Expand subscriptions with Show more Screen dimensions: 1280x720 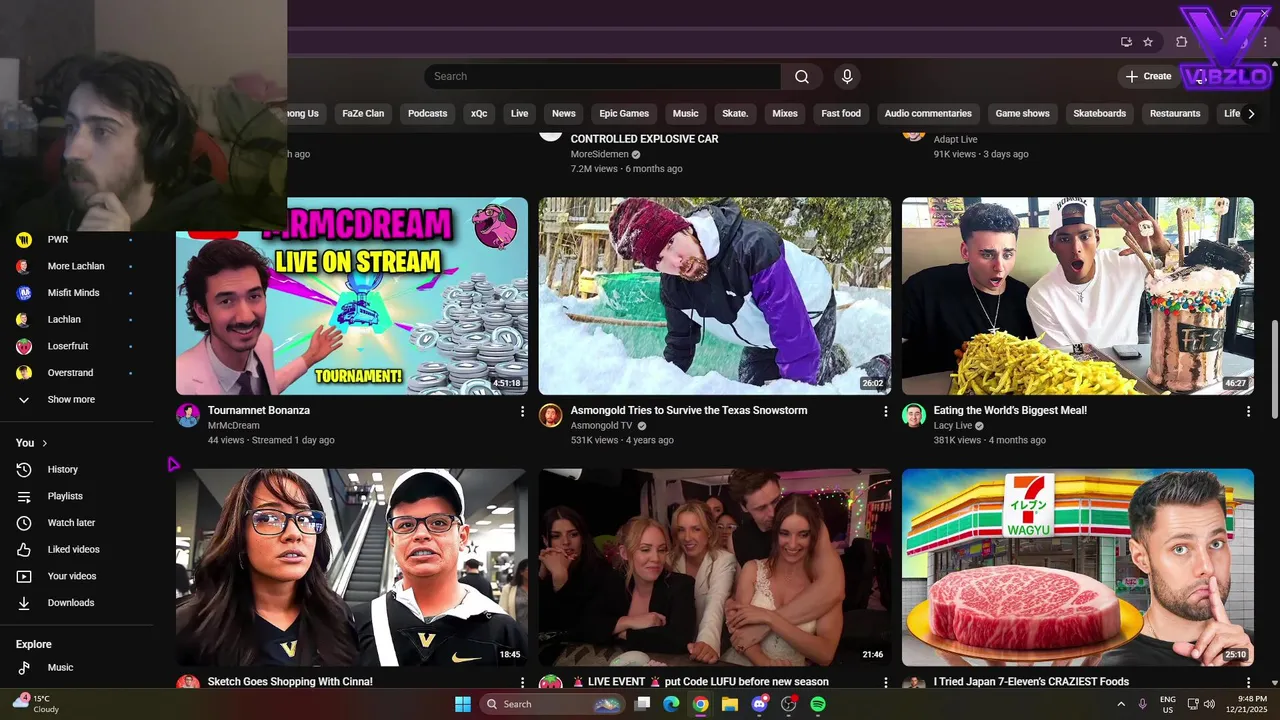click(x=76, y=399)
